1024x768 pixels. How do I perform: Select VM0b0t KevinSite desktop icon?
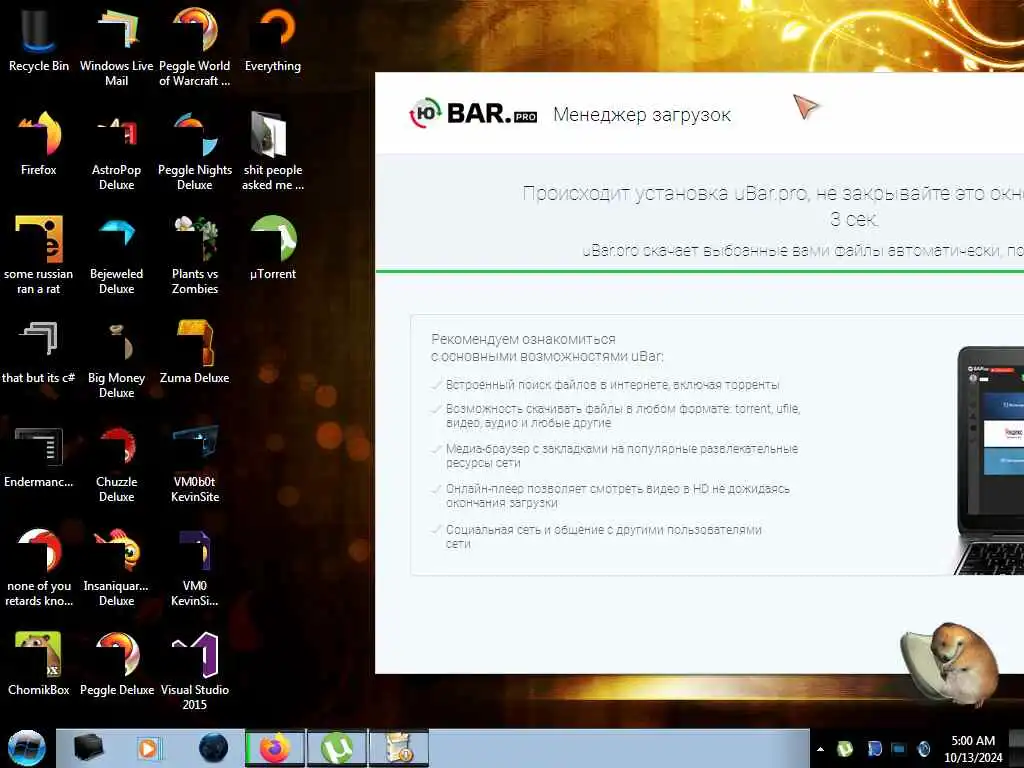click(x=195, y=462)
